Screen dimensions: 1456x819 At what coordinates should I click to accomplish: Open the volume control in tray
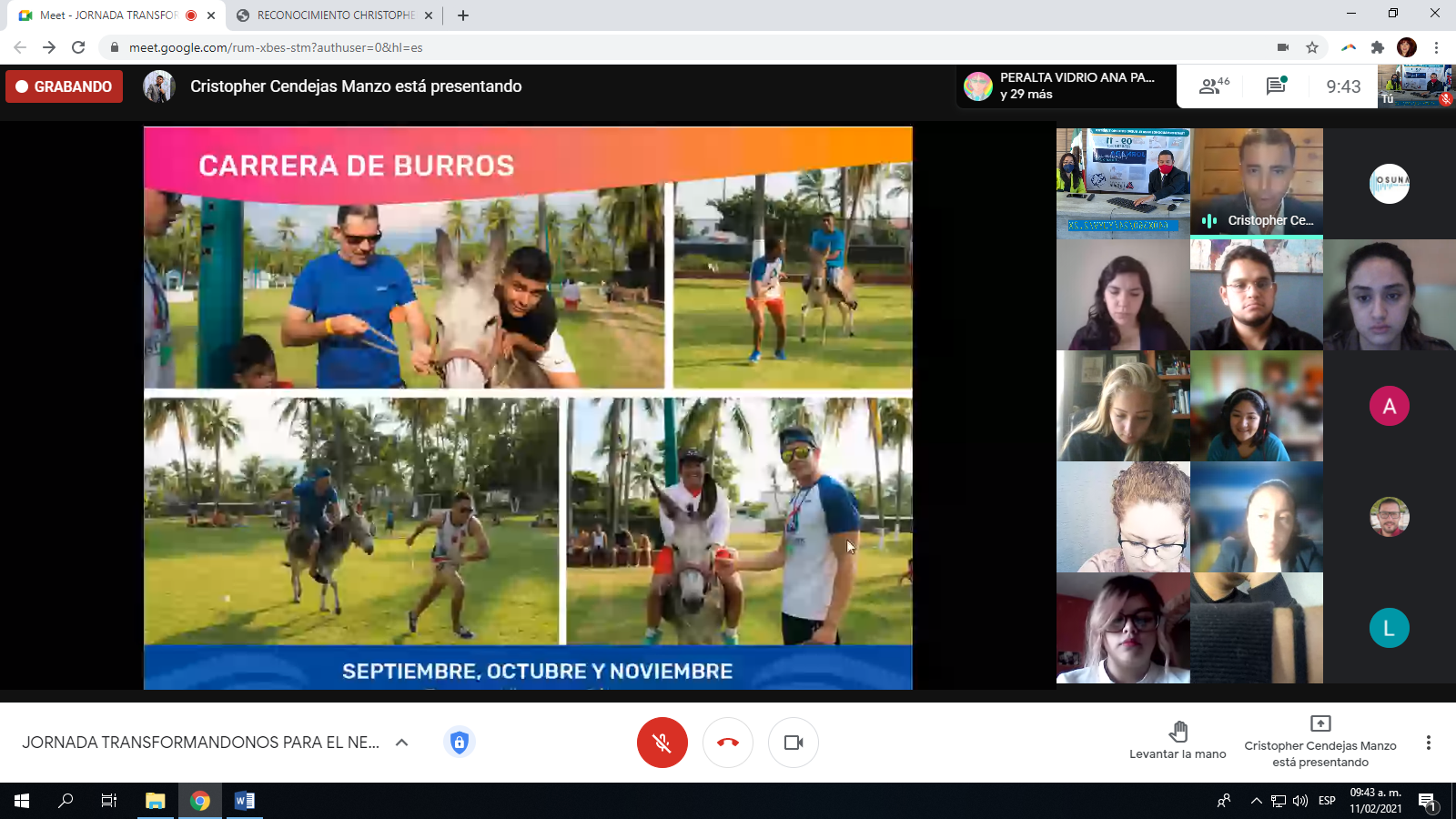pos(1300,801)
